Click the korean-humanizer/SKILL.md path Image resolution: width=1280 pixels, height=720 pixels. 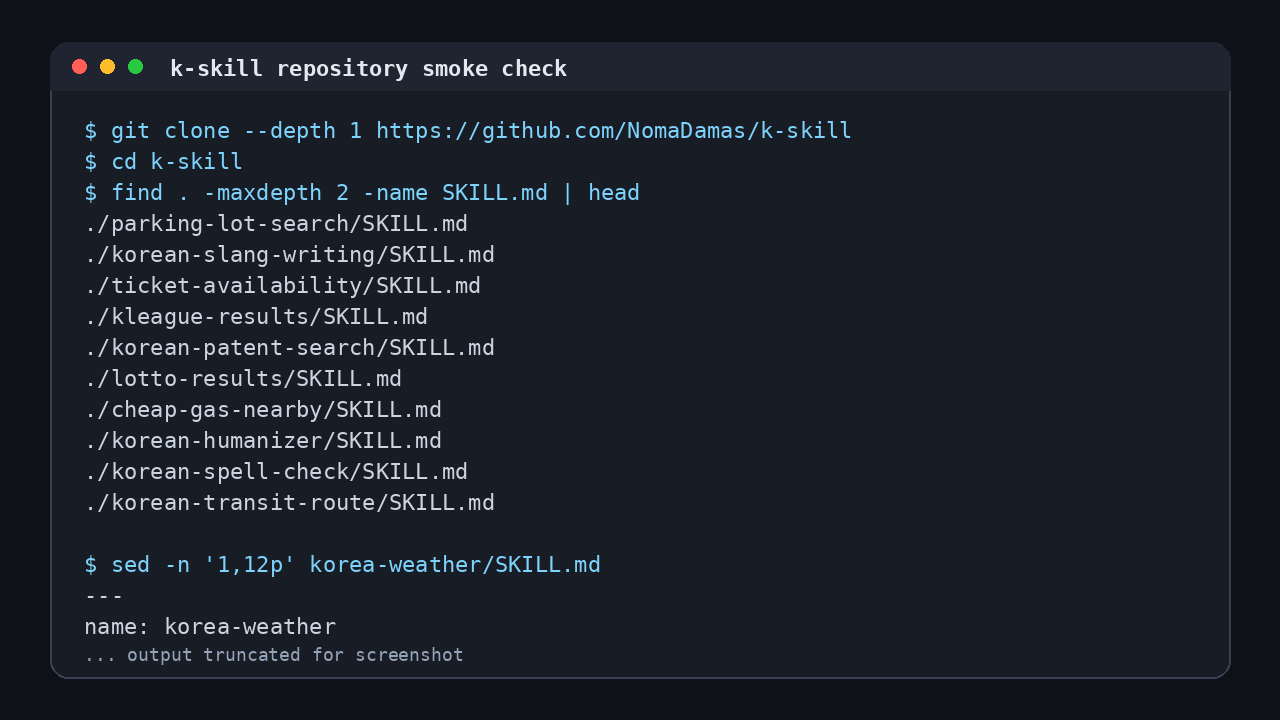tap(263, 441)
